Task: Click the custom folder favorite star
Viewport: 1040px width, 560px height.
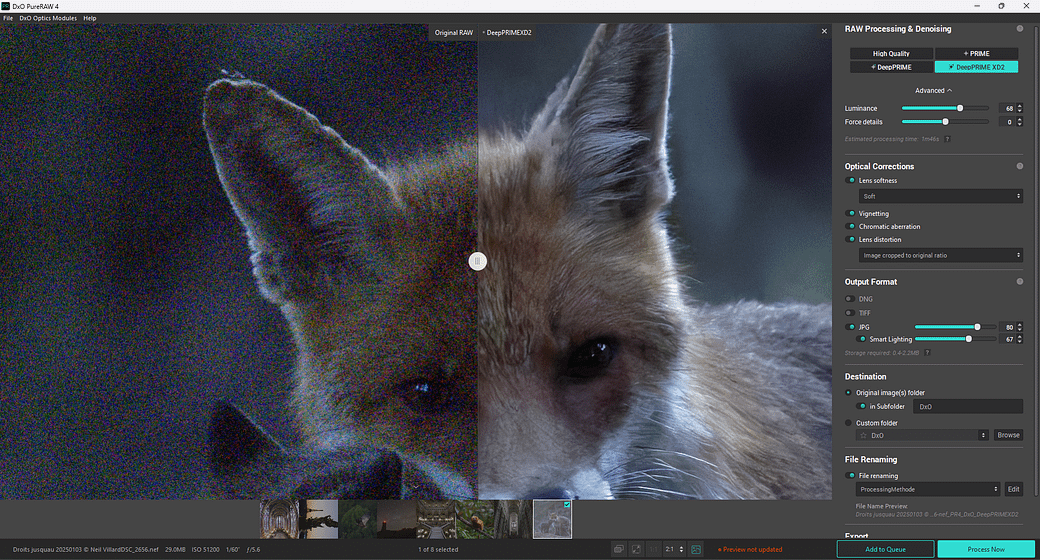Action: [864, 436]
